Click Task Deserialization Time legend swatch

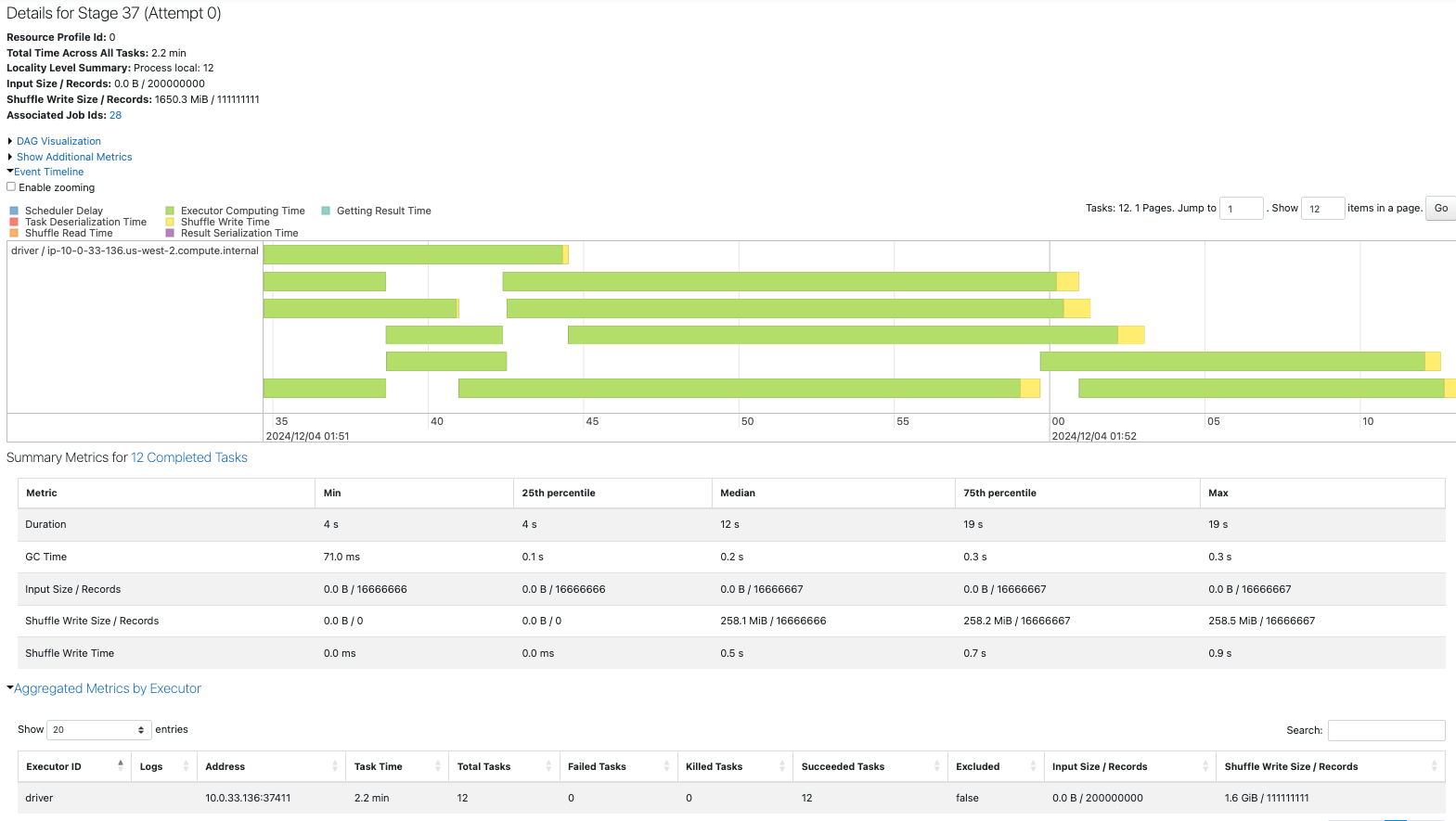click(14, 222)
